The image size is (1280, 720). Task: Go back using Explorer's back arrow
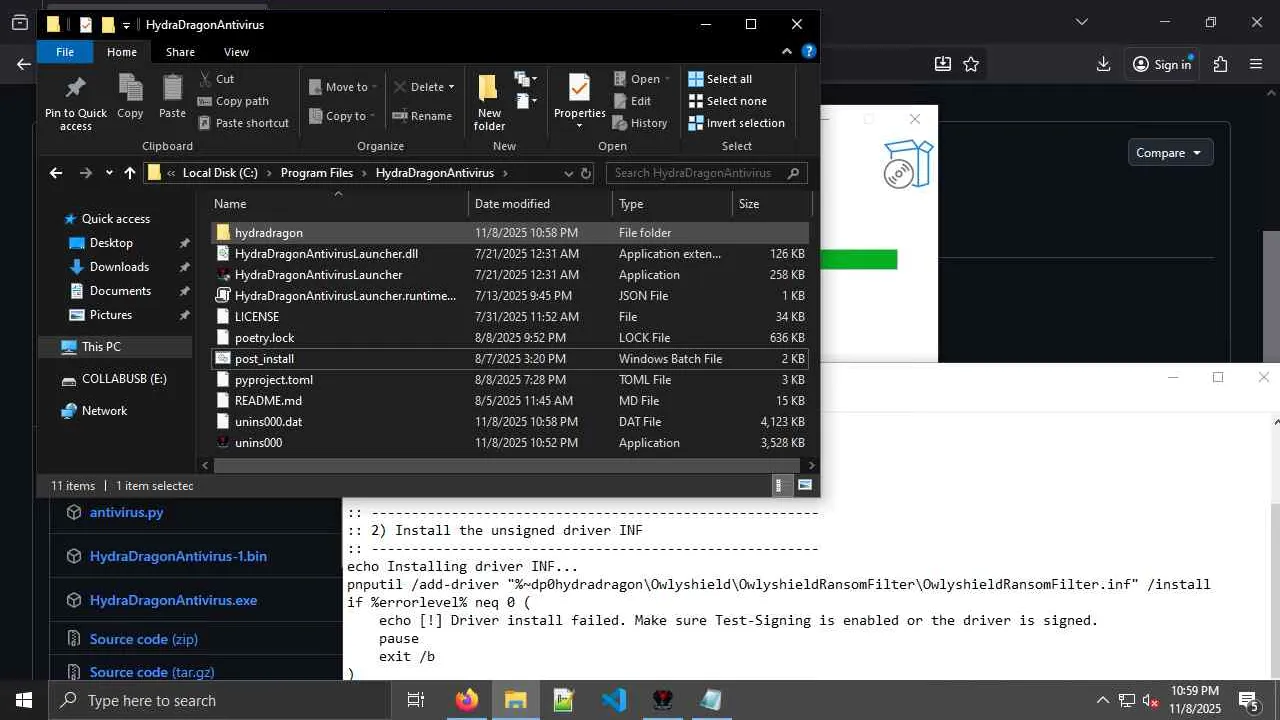56,173
